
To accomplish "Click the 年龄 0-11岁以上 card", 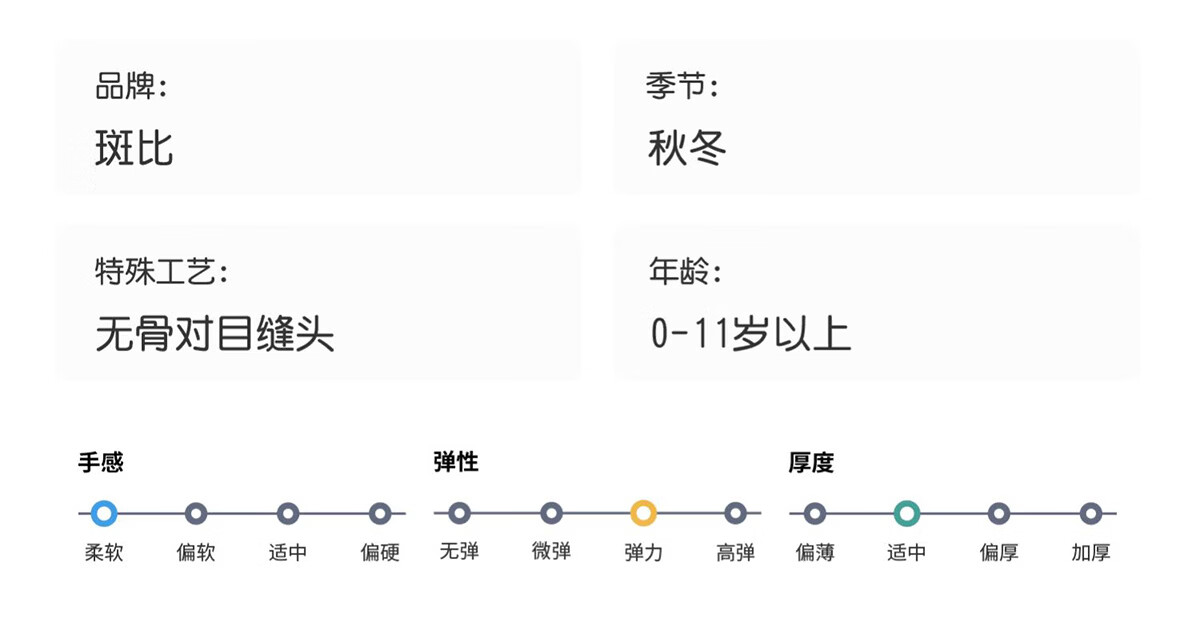I will pyautogui.click(x=876, y=303).
